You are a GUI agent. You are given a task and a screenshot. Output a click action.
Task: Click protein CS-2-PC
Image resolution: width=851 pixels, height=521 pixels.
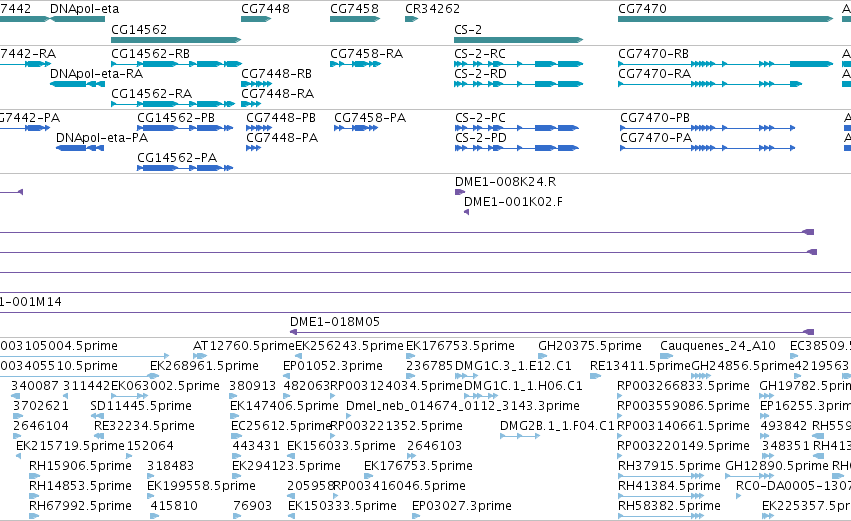480,118
